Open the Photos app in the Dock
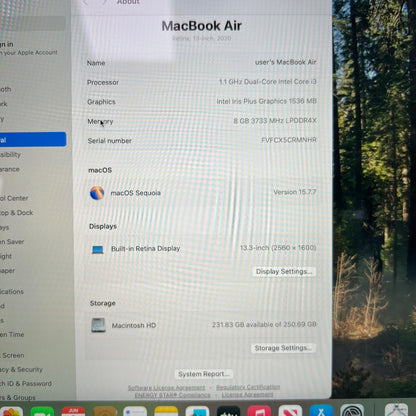The width and height of the screenshot is (416, 416). [11, 412]
